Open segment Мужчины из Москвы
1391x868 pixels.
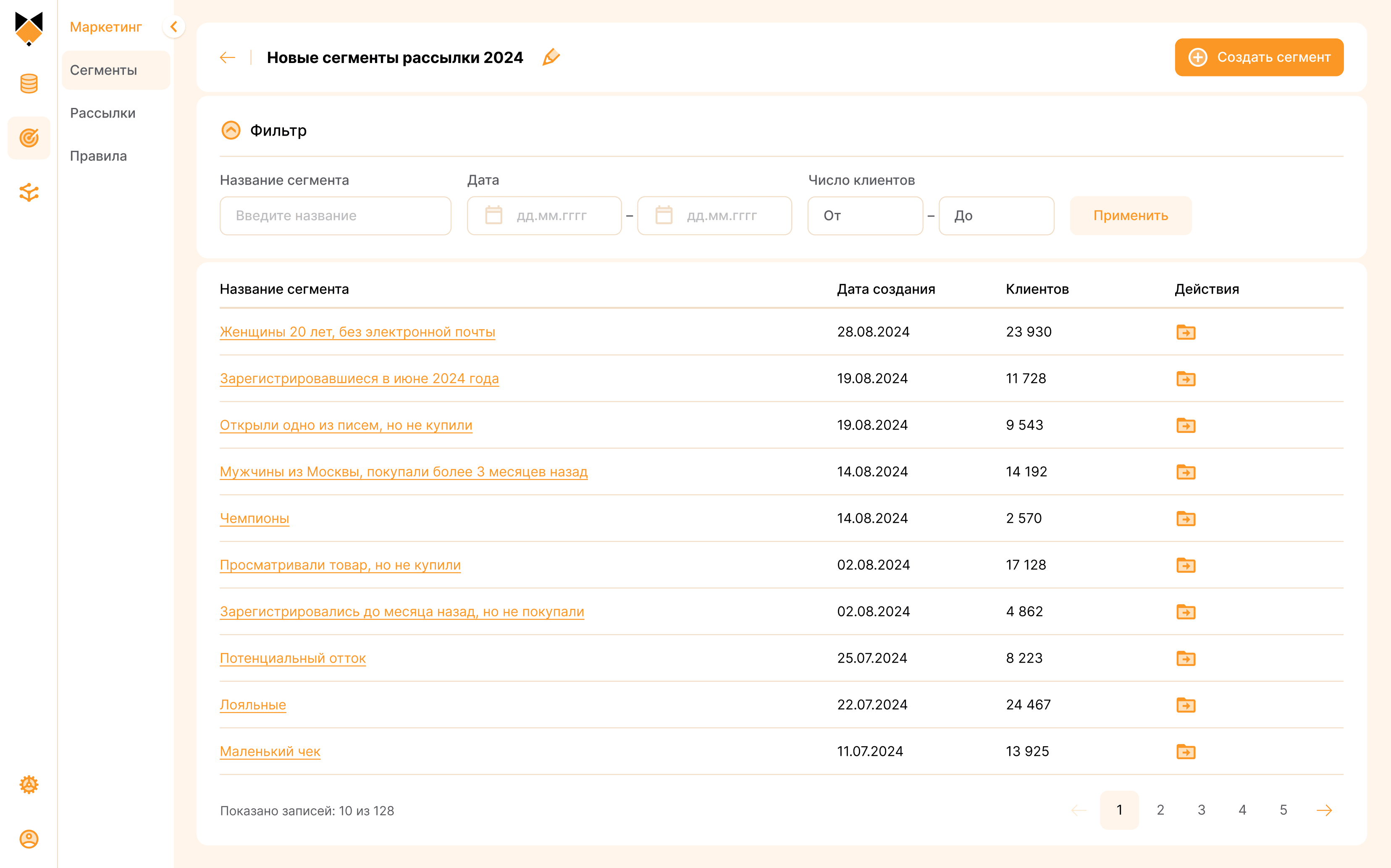[404, 471]
